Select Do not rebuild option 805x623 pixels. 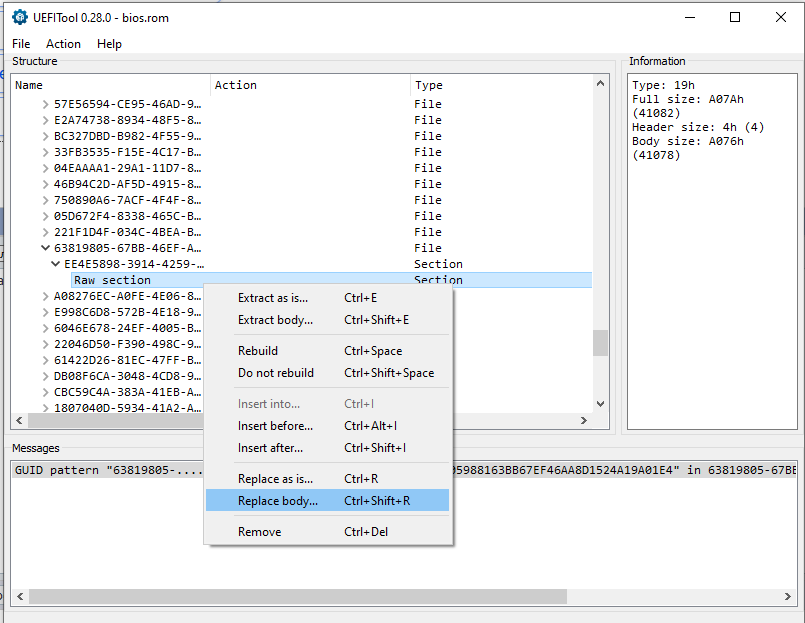[328, 373]
